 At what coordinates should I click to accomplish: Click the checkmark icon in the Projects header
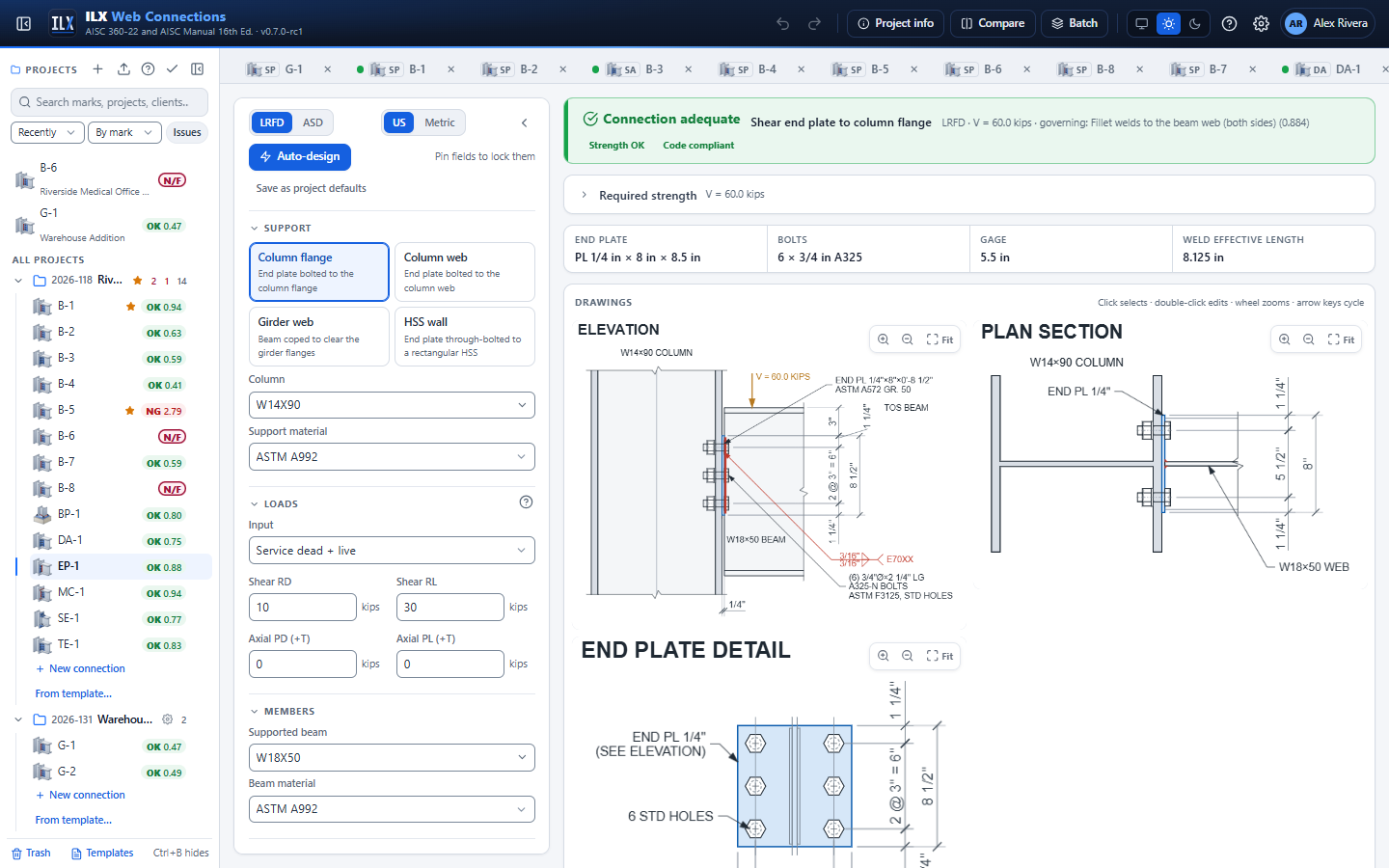tap(172, 69)
